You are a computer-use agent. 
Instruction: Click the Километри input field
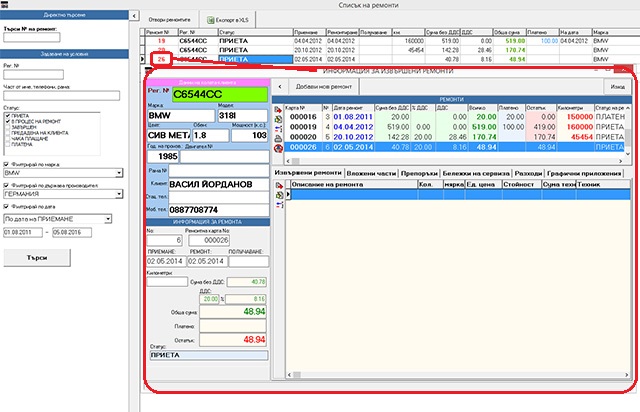click(167, 282)
